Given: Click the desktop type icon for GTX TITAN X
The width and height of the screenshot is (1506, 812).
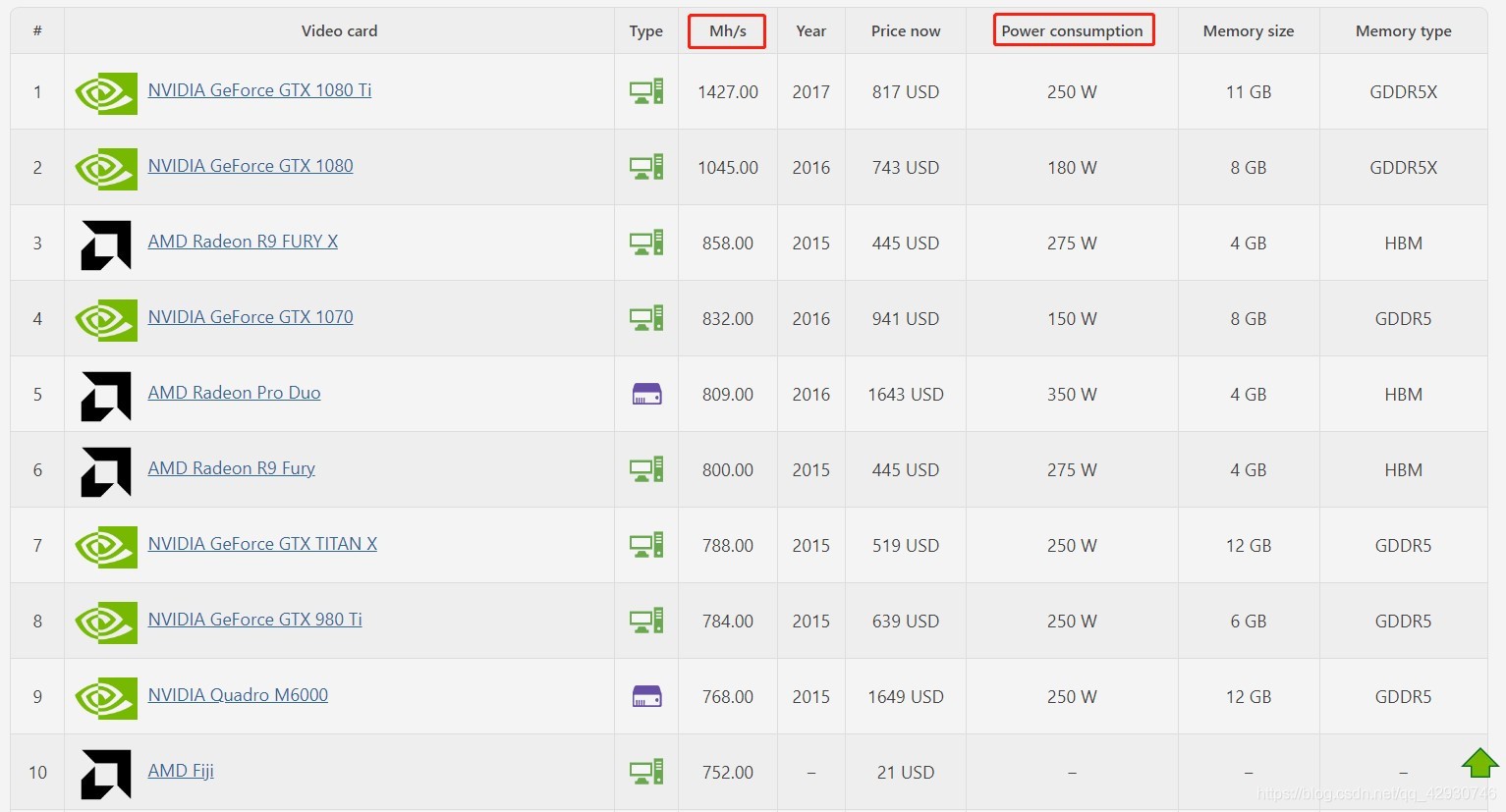Looking at the screenshot, I should tap(646, 545).
